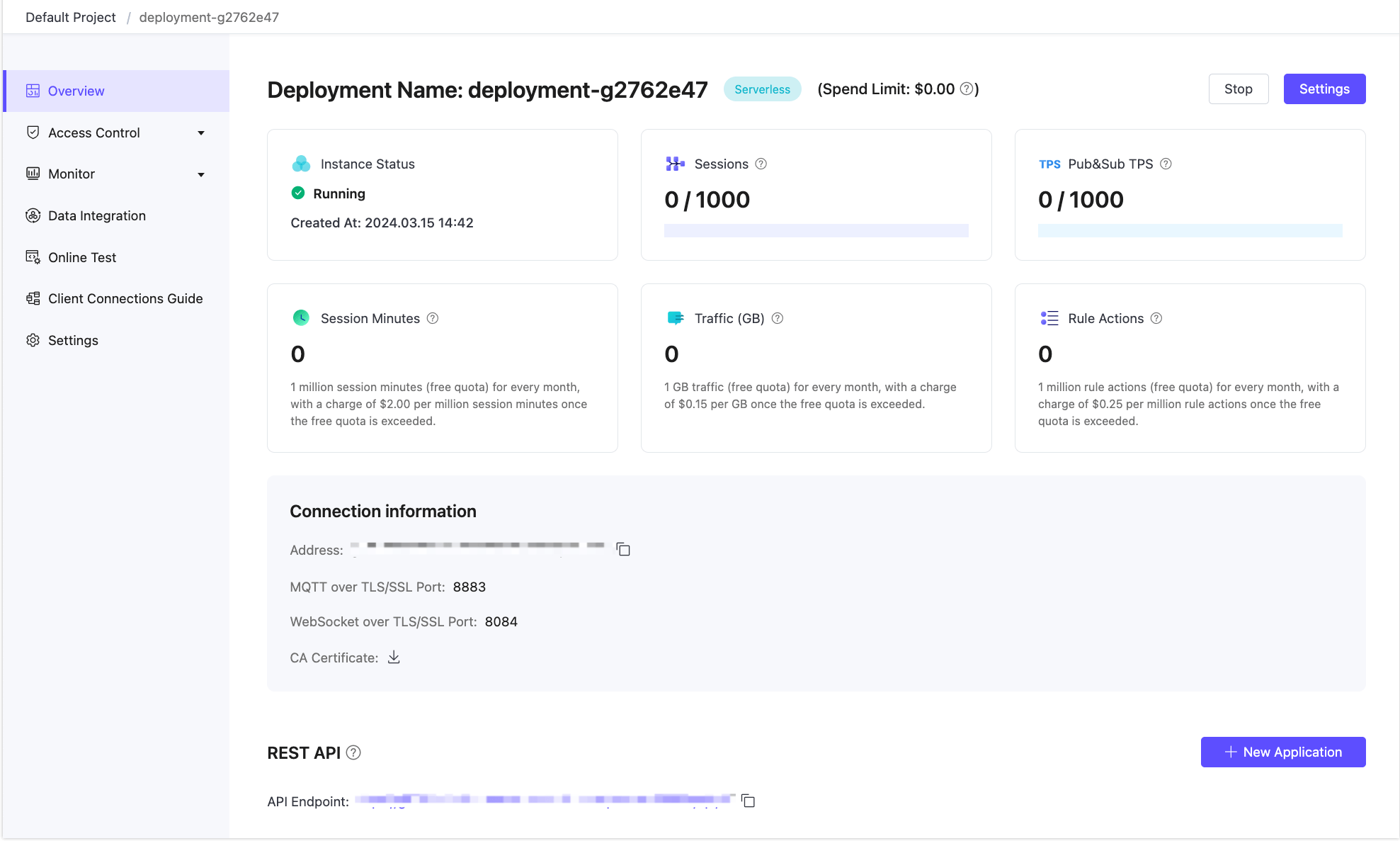This screenshot has width=1400, height=841.
Task: Click the Session Minutes clock icon
Action: [301, 317]
